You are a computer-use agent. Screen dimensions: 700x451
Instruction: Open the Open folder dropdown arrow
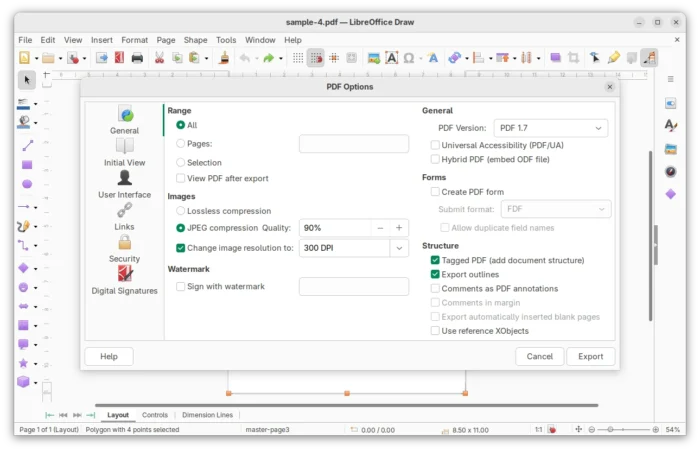pyautogui.click(x=60, y=58)
